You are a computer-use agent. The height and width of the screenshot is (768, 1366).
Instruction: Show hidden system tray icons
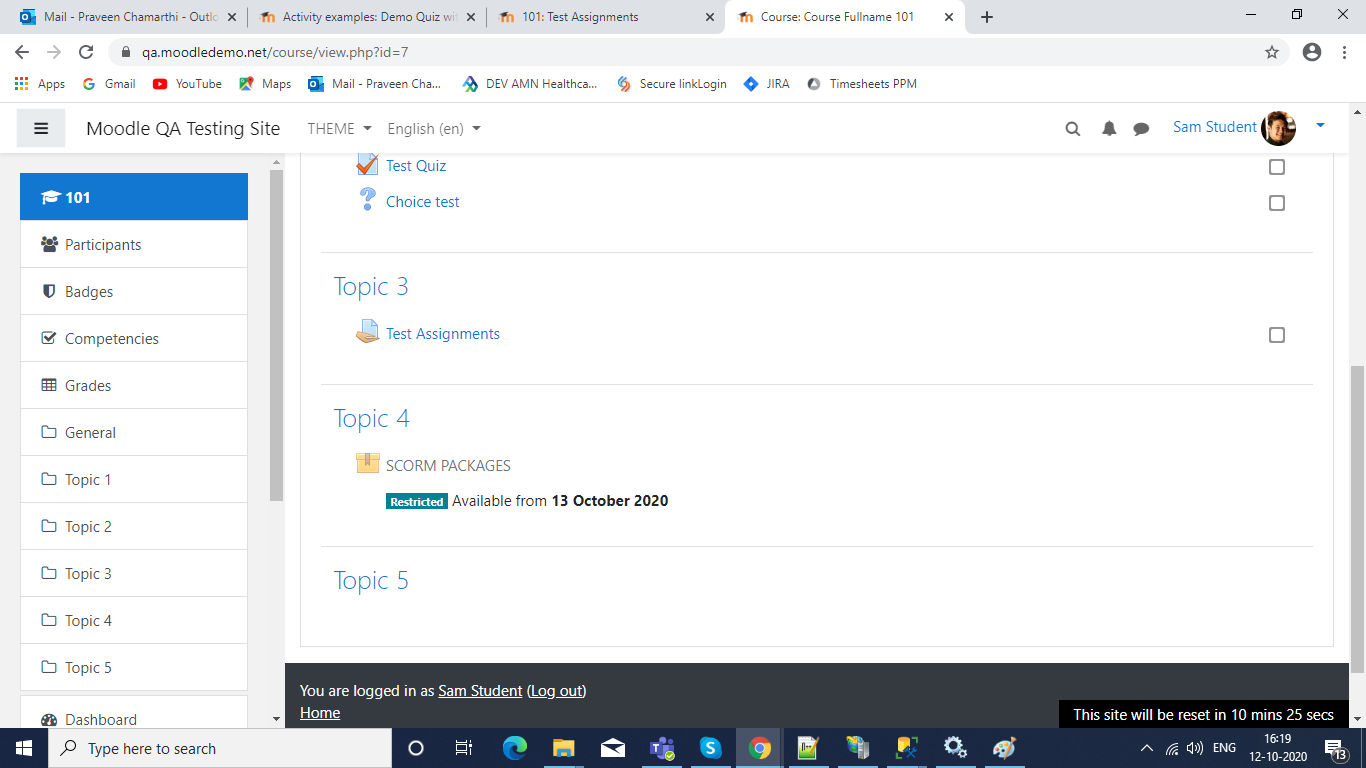pyautogui.click(x=1146, y=748)
